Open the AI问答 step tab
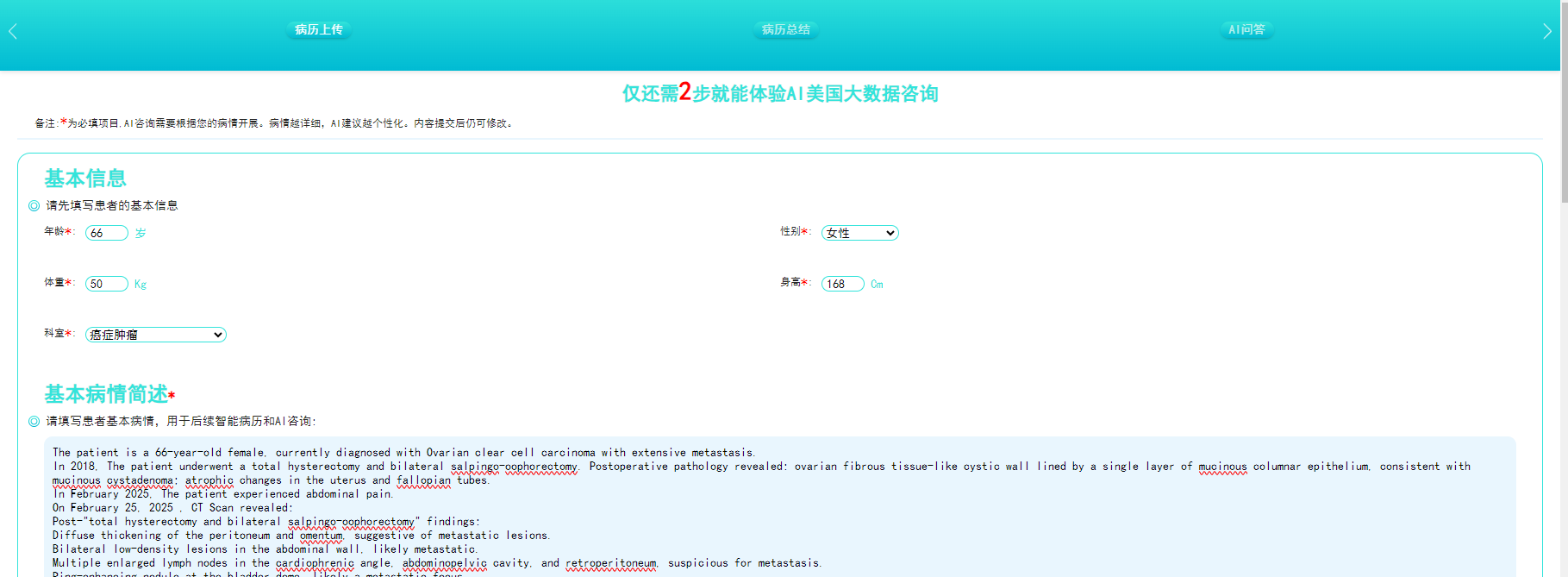The width and height of the screenshot is (1568, 577). [x=1246, y=29]
